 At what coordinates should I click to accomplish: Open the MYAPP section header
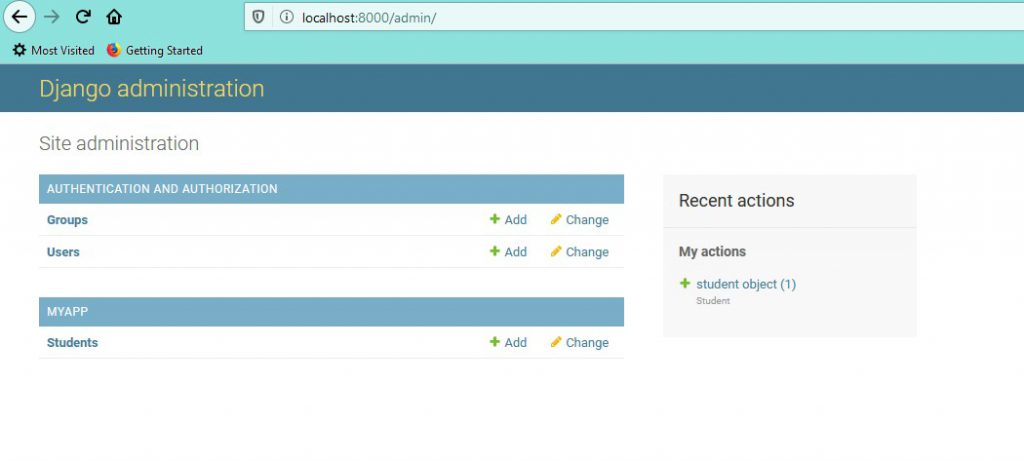67,311
